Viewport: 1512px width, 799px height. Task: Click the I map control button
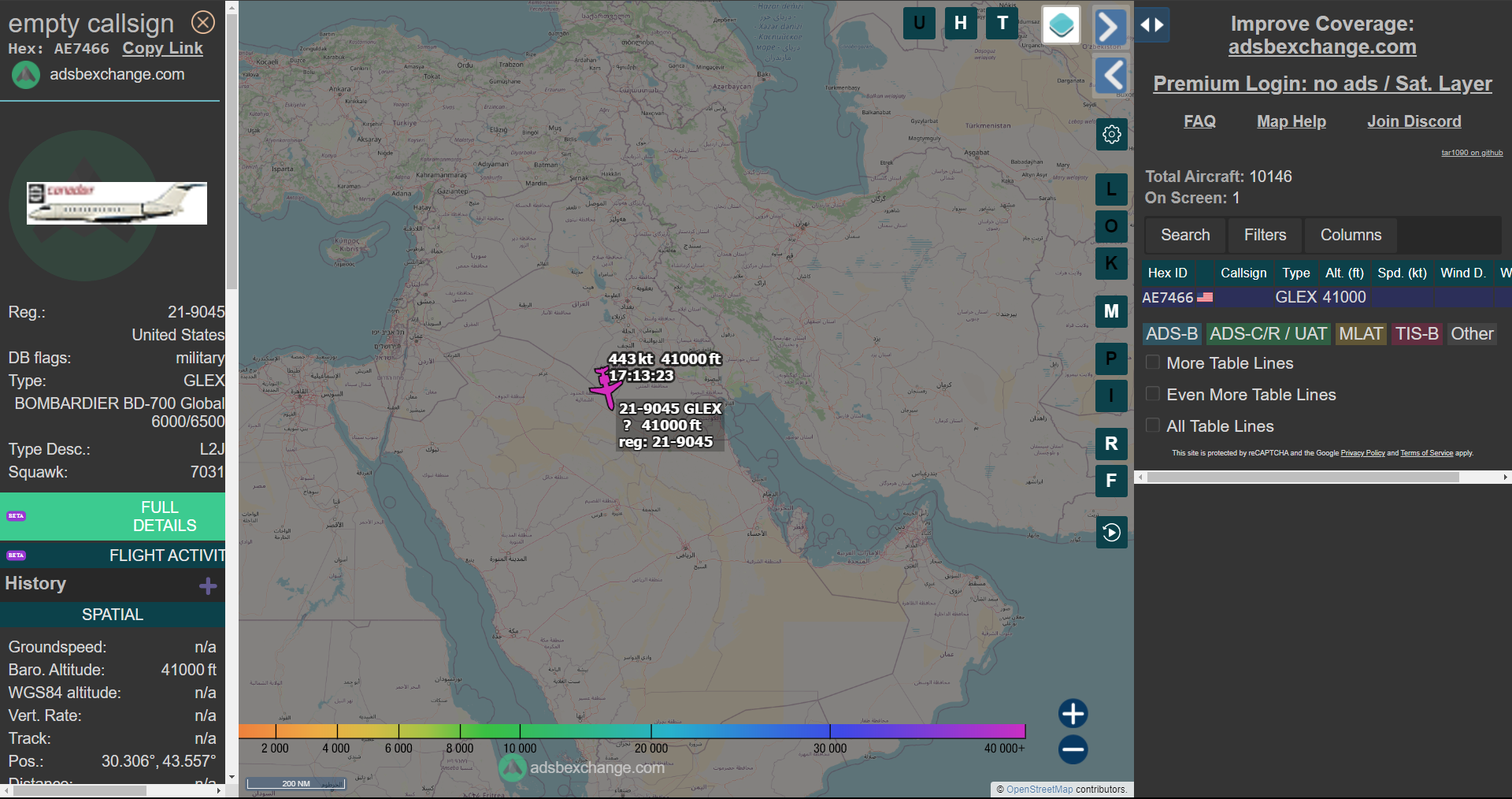(x=1111, y=396)
